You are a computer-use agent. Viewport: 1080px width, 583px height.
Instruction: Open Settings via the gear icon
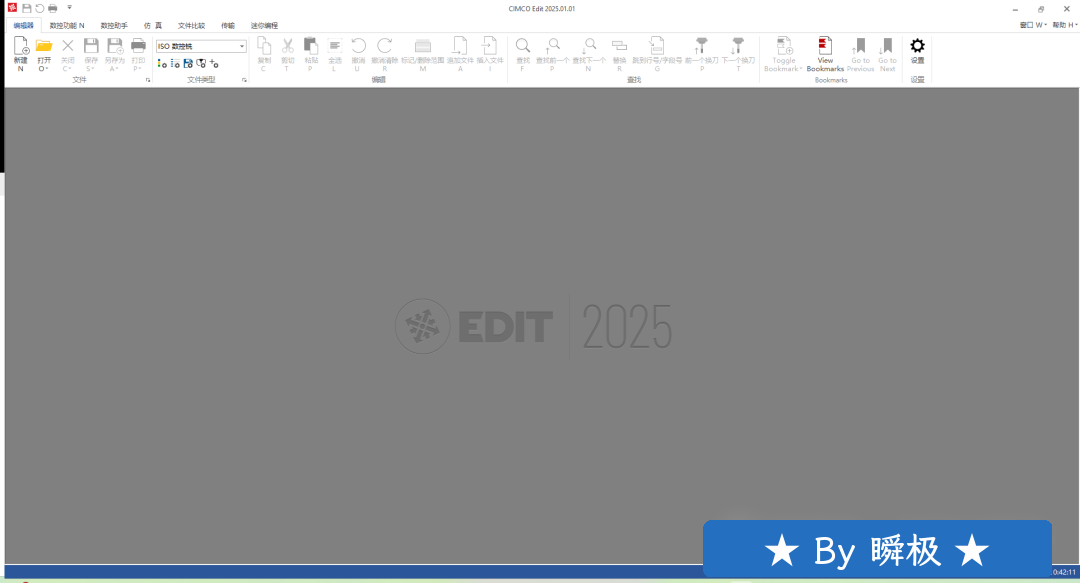click(x=917, y=46)
